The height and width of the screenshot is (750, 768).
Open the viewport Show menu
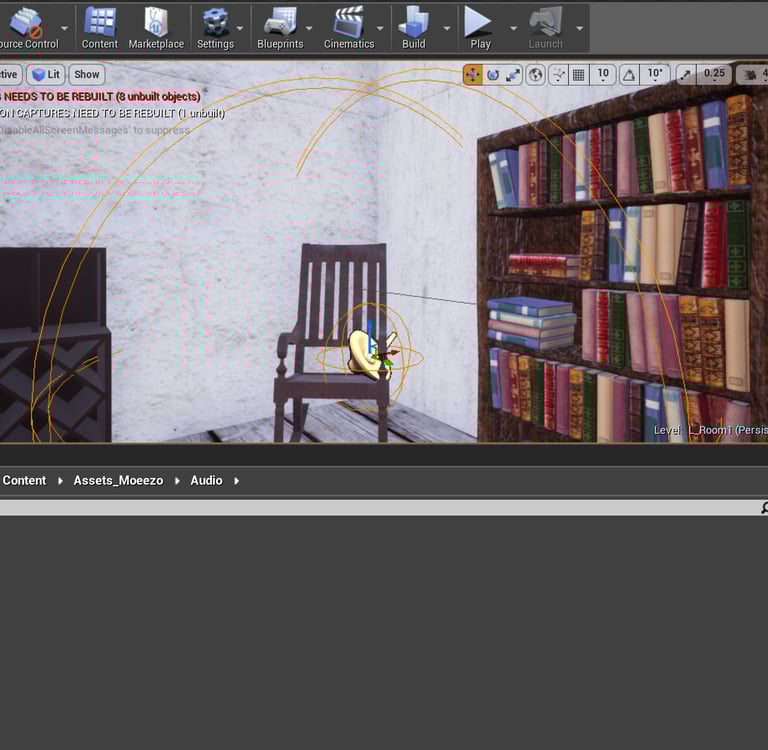click(x=87, y=74)
